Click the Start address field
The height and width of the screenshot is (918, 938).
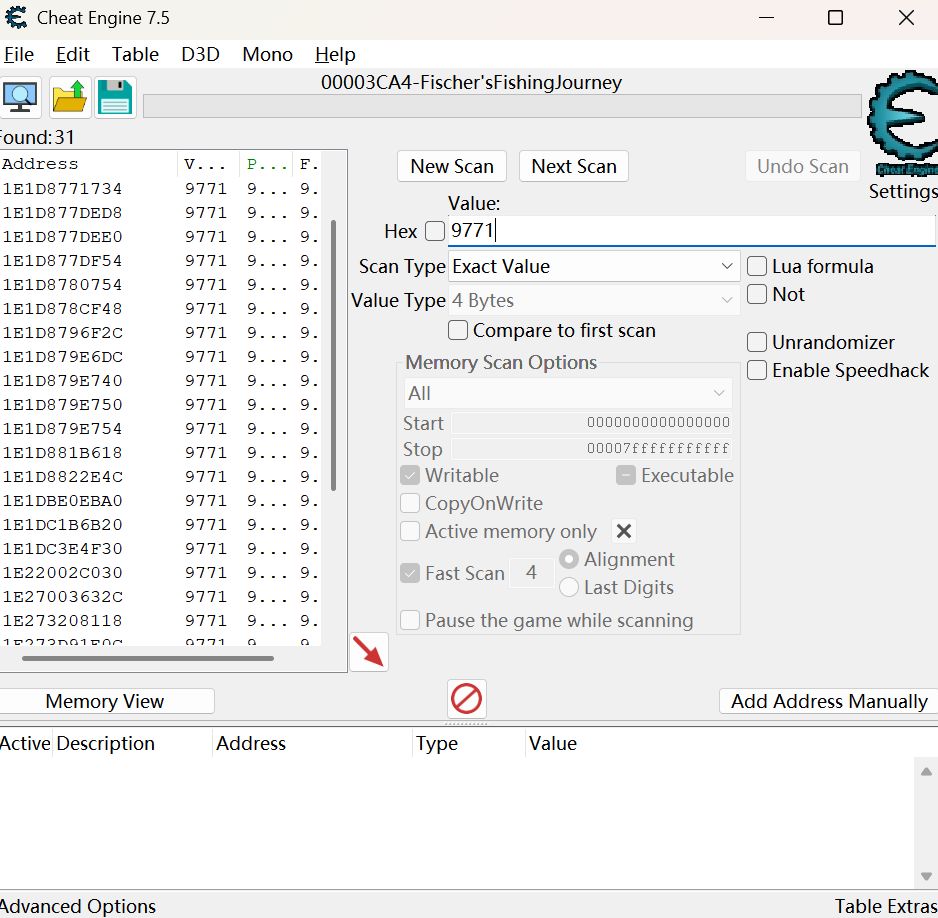pos(592,423)
